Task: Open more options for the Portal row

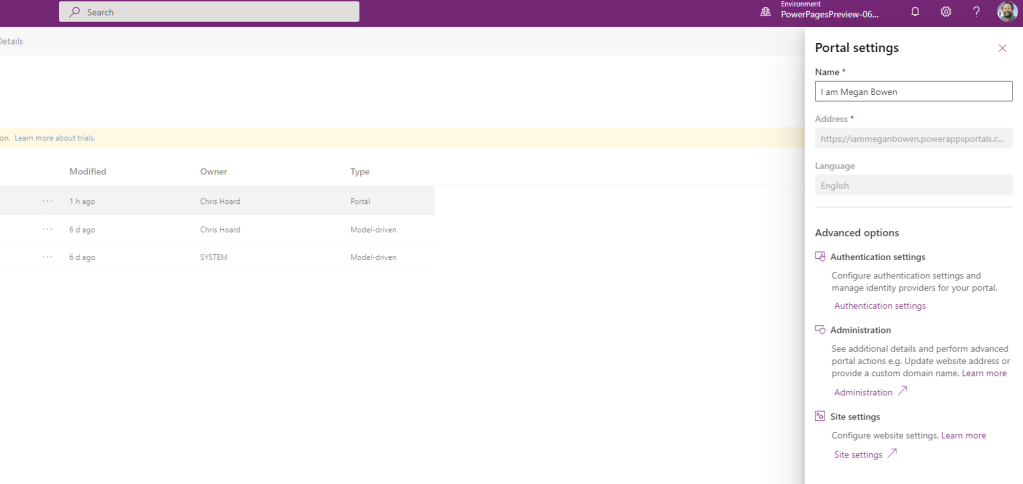Action: click(48, 201)
